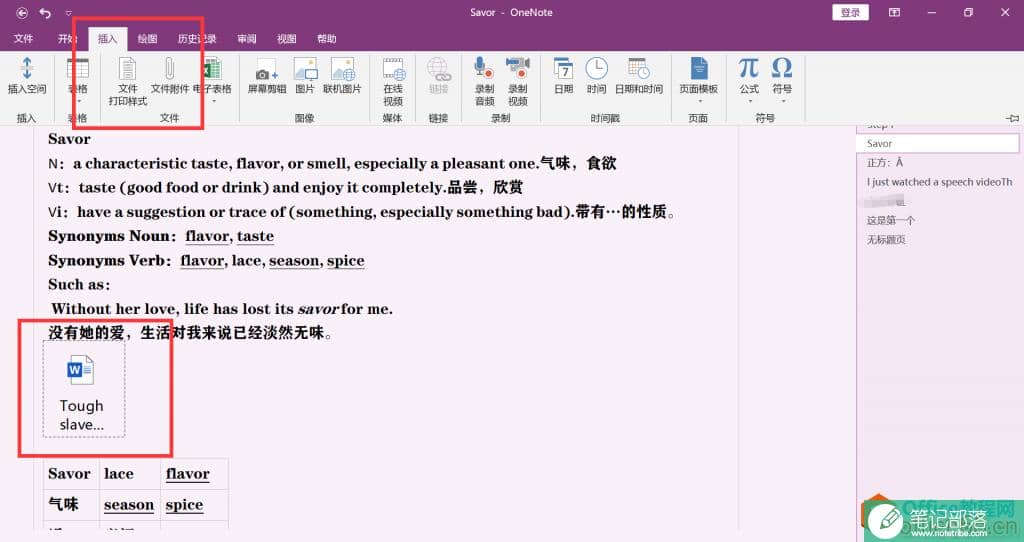Expand the spreadsheet dropdown arrow

[x=213, y=102]
